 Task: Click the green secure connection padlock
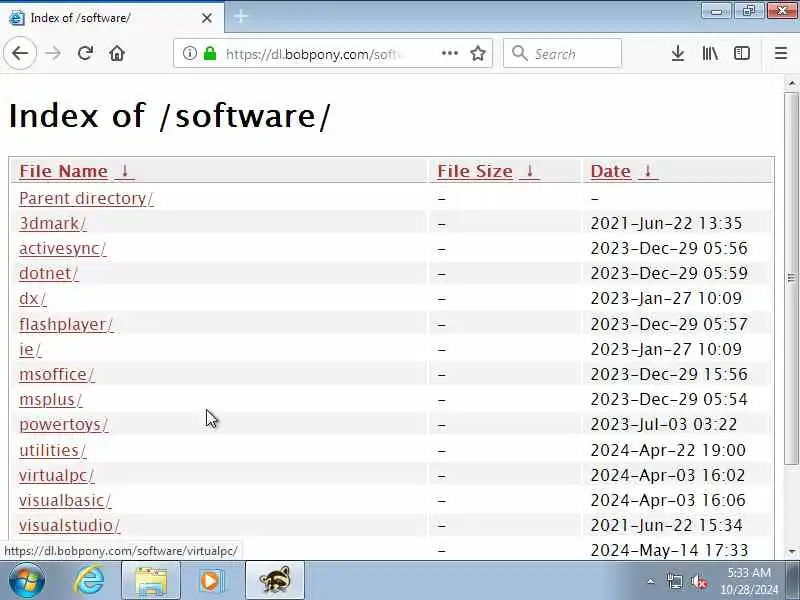point(210,53)
